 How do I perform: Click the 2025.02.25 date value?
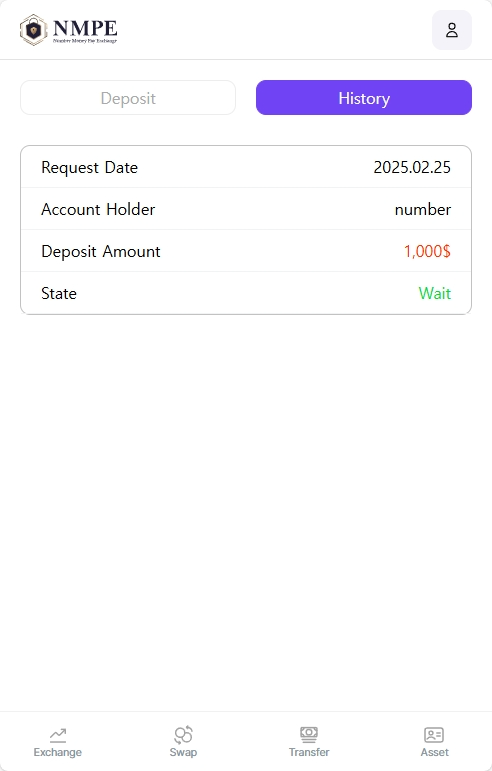[x=412, y=167]
